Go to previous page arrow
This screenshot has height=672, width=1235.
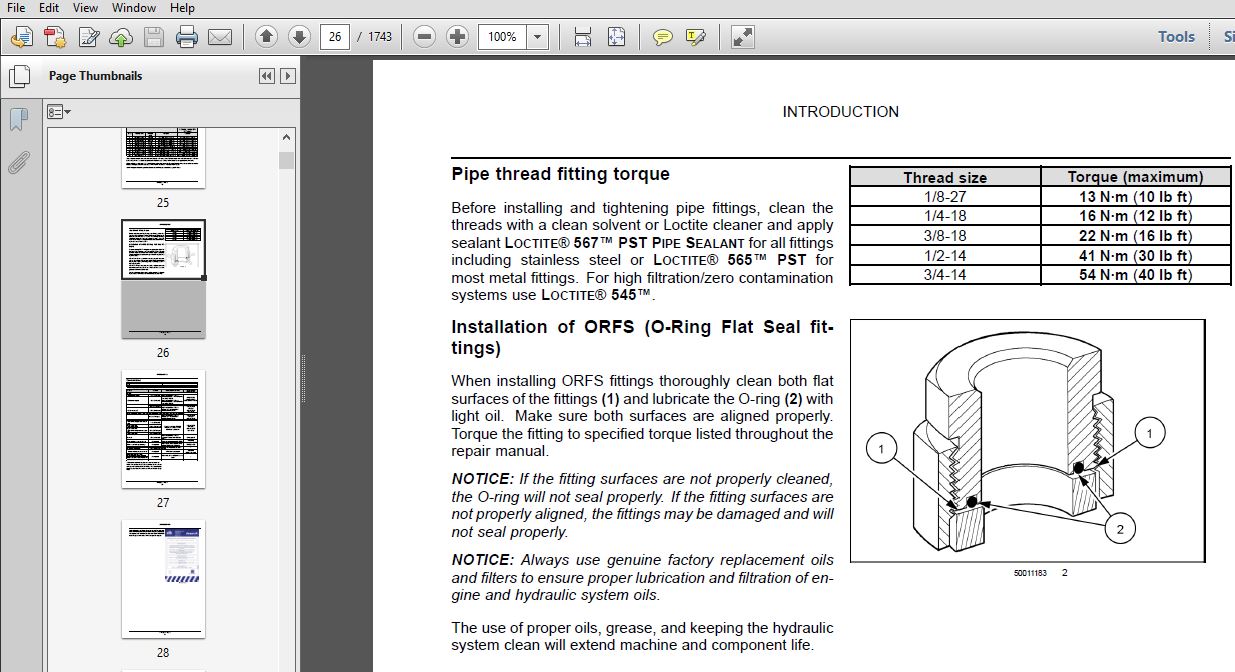tap(266, 37)
